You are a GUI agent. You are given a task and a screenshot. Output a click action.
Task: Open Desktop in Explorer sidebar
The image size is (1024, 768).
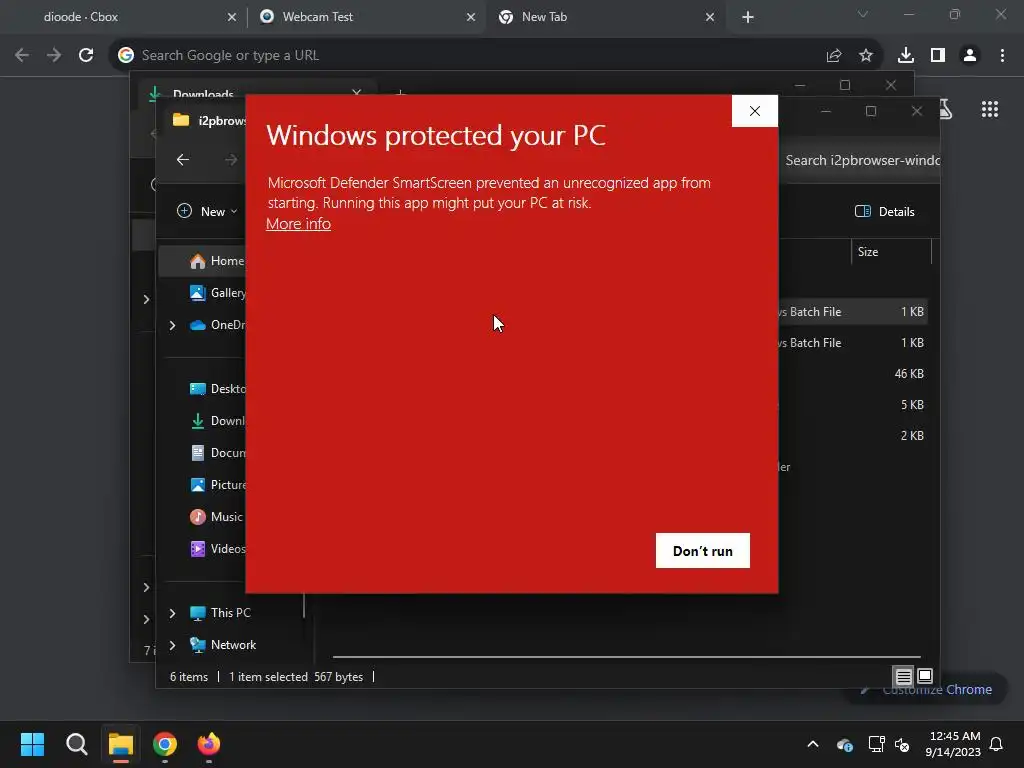coord(217,389)
